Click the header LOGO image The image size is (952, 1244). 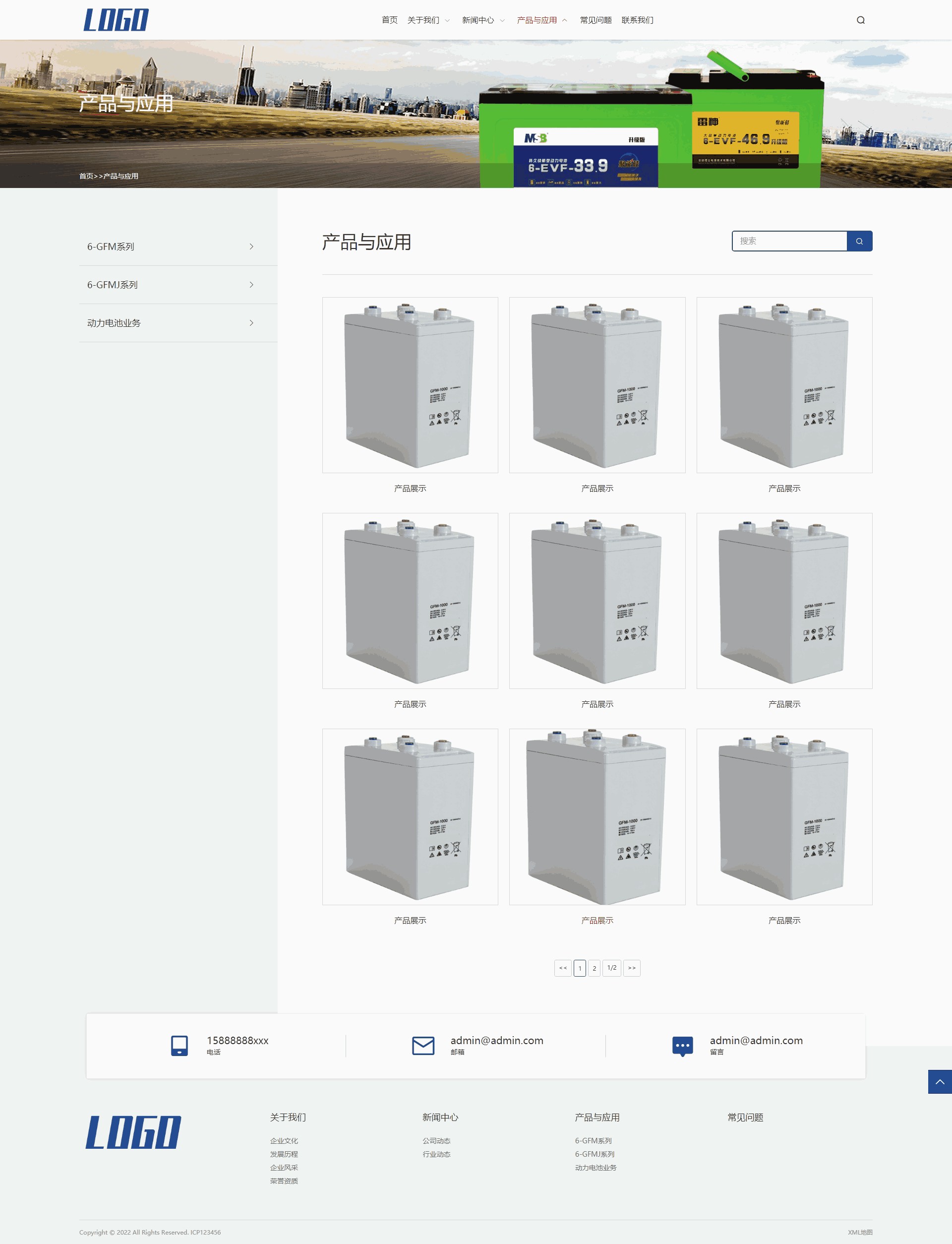(x=116, y=20)
